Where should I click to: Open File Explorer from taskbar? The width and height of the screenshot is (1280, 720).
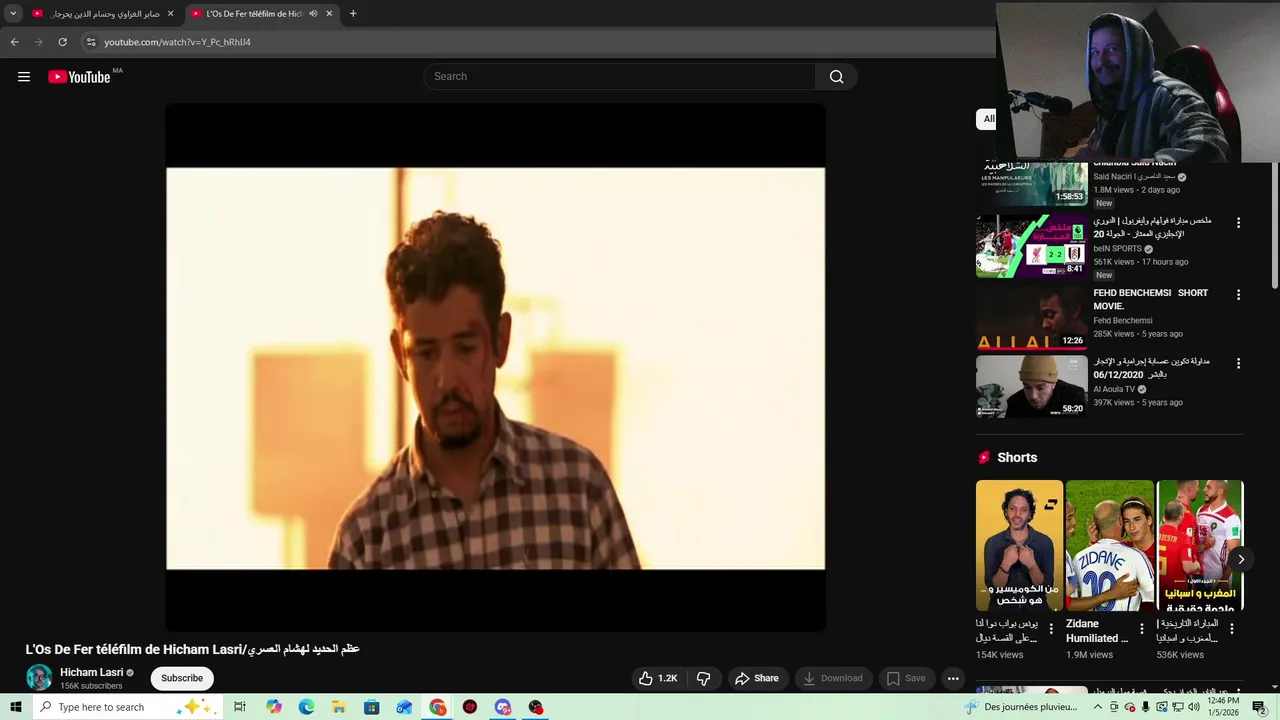click(x=339, y=707)
